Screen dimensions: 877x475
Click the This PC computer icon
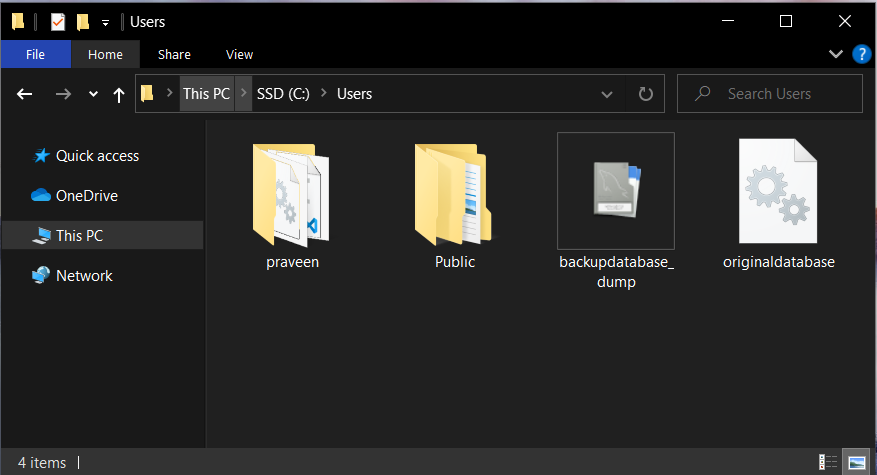coord(41,236)
